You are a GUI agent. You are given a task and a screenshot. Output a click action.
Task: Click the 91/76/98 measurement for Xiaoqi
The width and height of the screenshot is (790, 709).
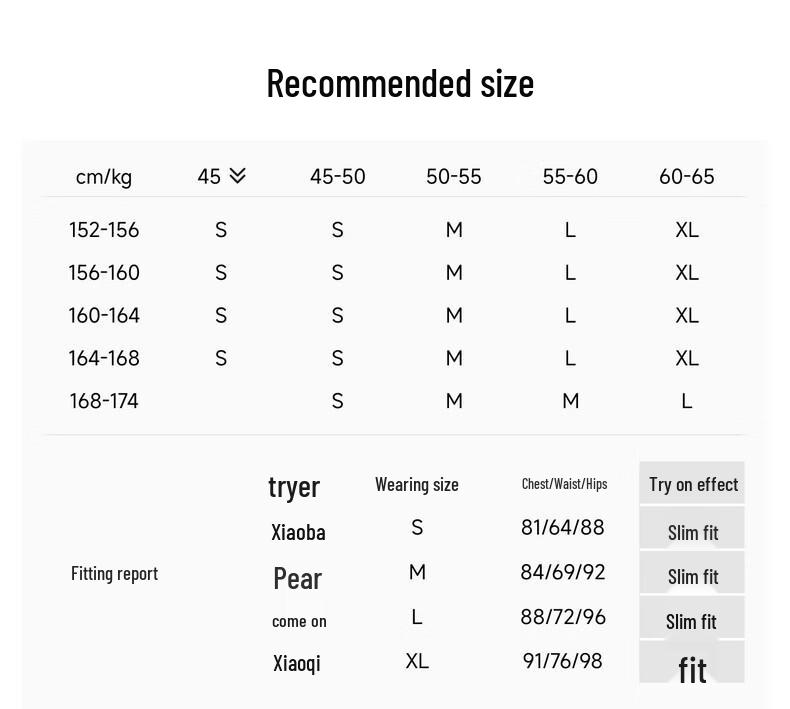point(563,661)
